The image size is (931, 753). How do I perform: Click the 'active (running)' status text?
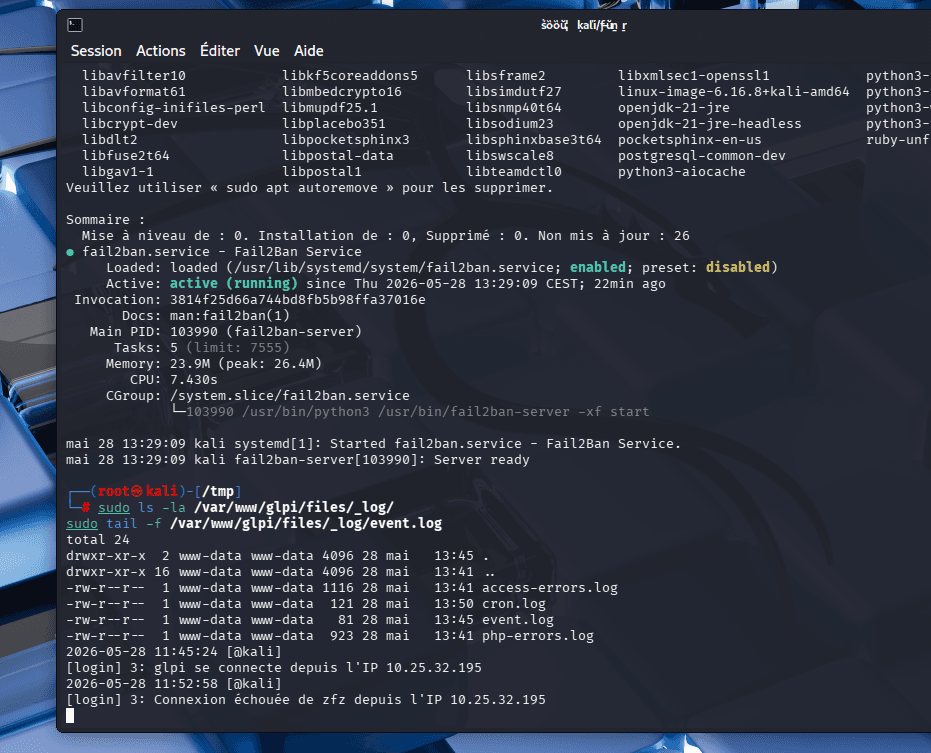tap(233, 283)
